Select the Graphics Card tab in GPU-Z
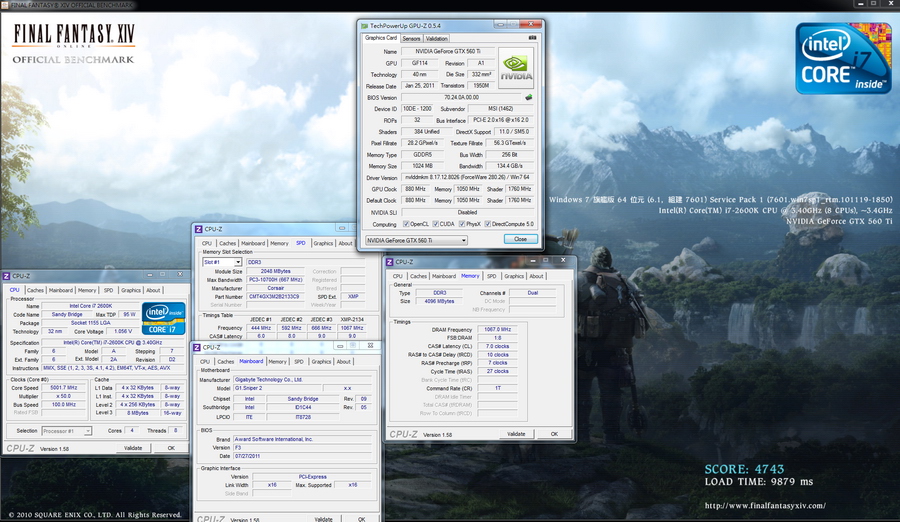900x522 pixels. (x=381, y=38)
